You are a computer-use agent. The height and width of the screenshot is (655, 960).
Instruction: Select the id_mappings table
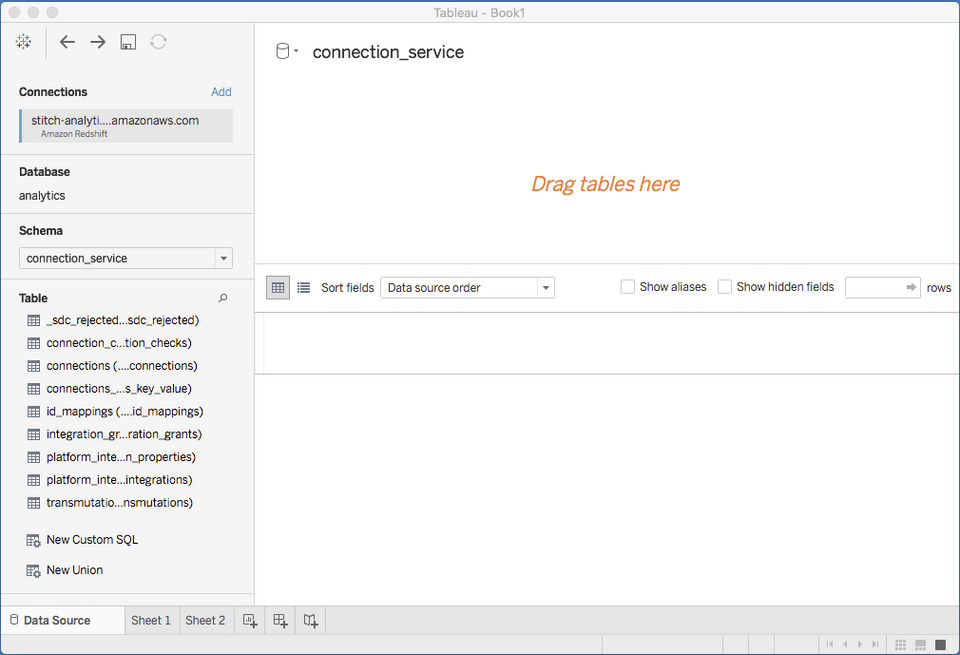pyautogui.click(x=125, y=411)
